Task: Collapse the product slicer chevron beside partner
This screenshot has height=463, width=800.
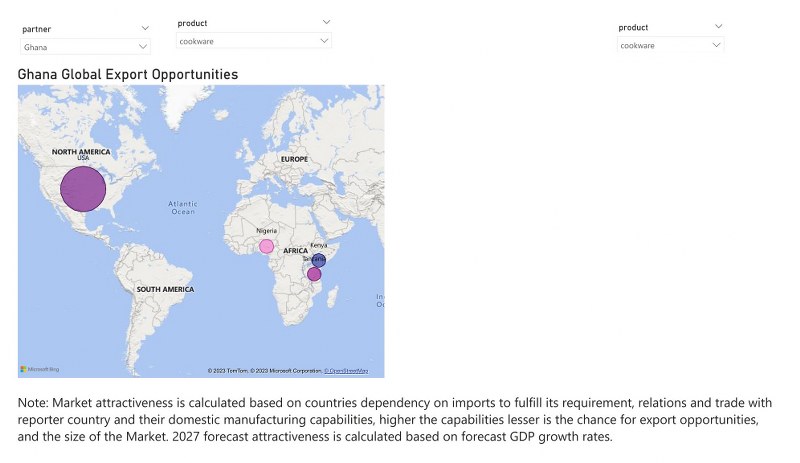Action: point(326,22)
